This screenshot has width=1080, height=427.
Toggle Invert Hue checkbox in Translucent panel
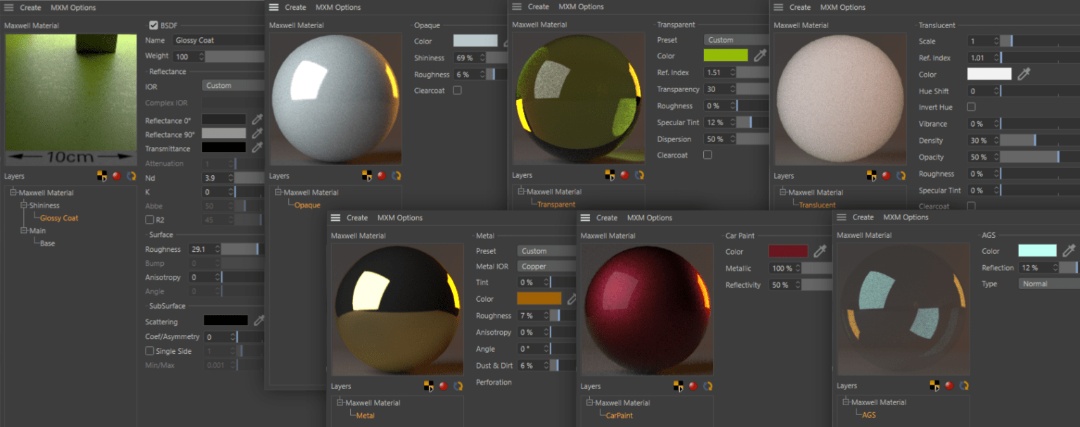tap(971, 107)
